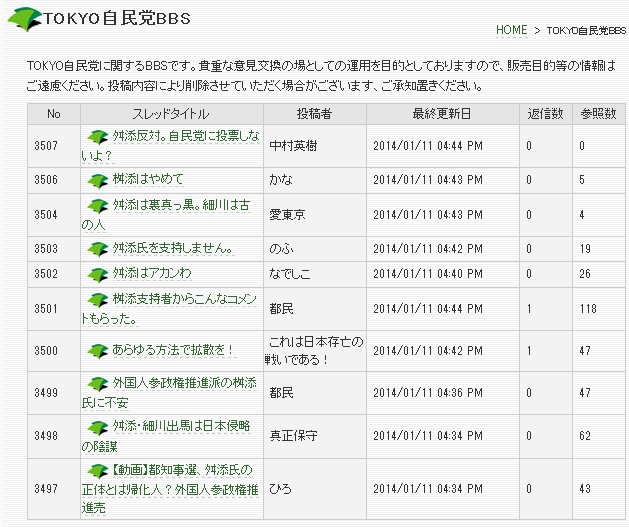This screenshot has height=527, width=629.
Task: Click the thread icon beside the 【動画】 thread
Action: [x=97, y=471]
